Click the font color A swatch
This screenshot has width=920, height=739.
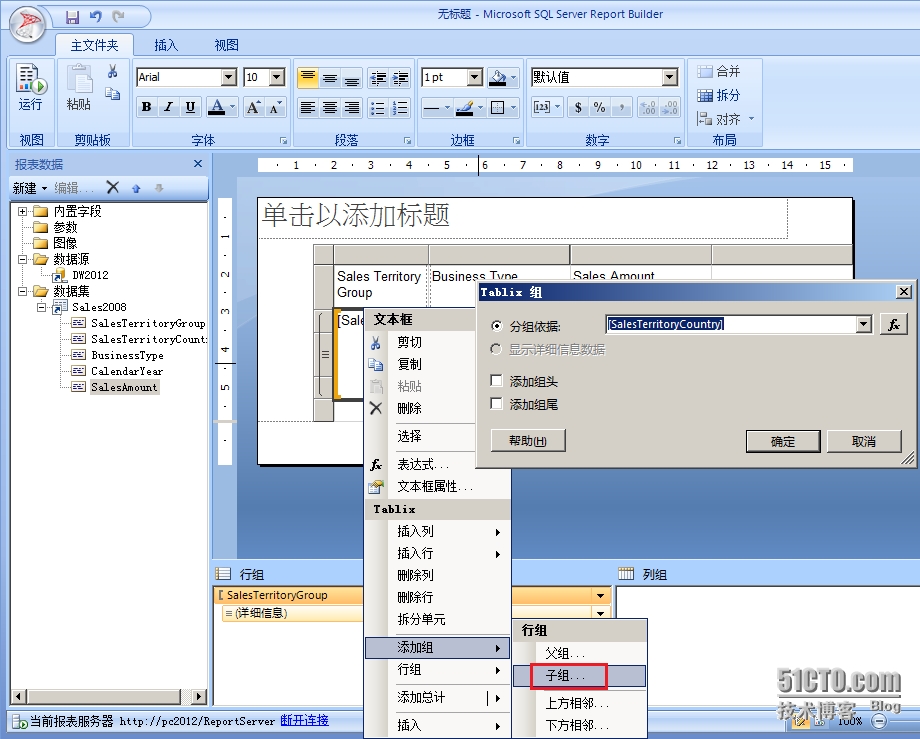pyautogui.click(x=217, y=107)
